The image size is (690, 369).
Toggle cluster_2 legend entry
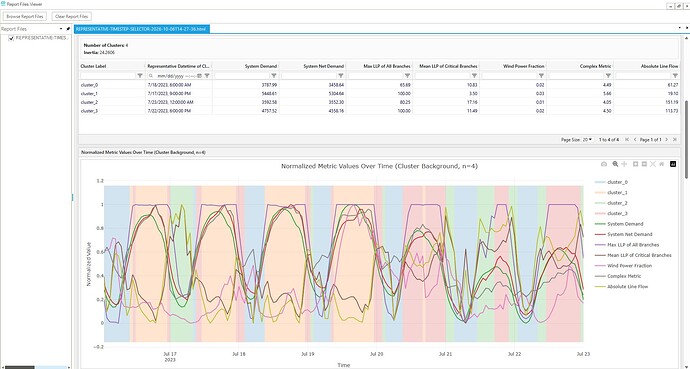point(611,203)
